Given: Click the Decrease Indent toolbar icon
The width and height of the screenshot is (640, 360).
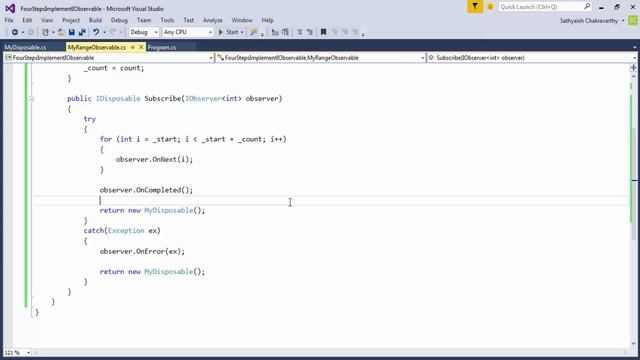Looking at the screenshot, I should click(x=299, y=32).
